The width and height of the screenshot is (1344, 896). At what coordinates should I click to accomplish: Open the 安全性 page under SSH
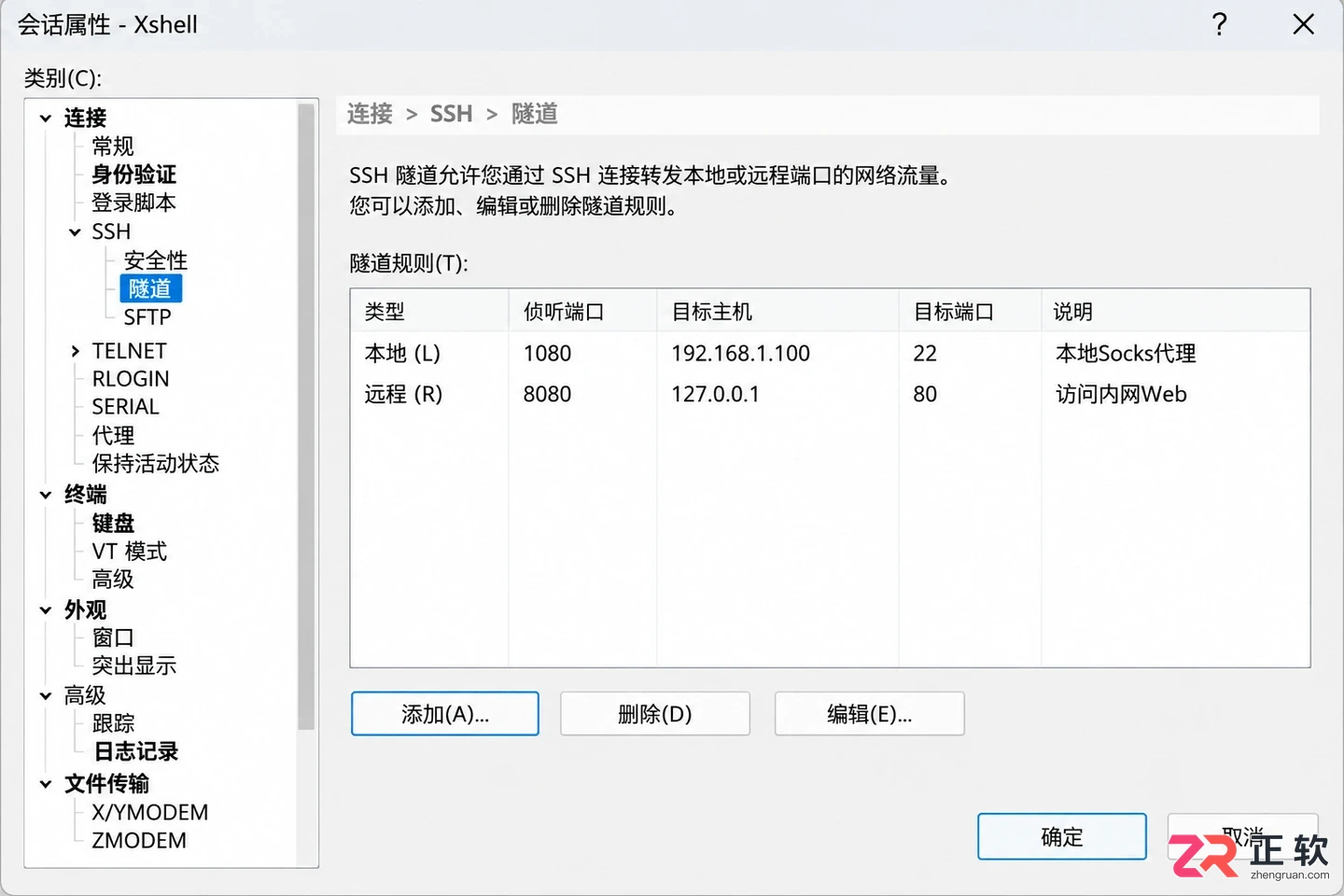point(156,260)
